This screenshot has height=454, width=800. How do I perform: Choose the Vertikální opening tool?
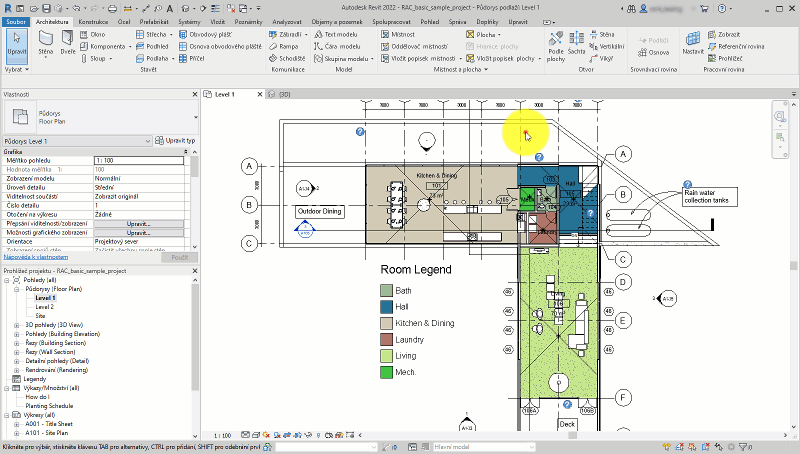click(x=607, y=46)
